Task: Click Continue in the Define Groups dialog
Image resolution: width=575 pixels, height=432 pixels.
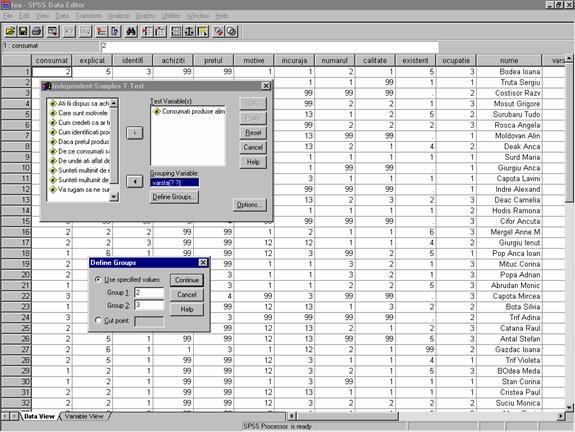Action: pos(187,280)
